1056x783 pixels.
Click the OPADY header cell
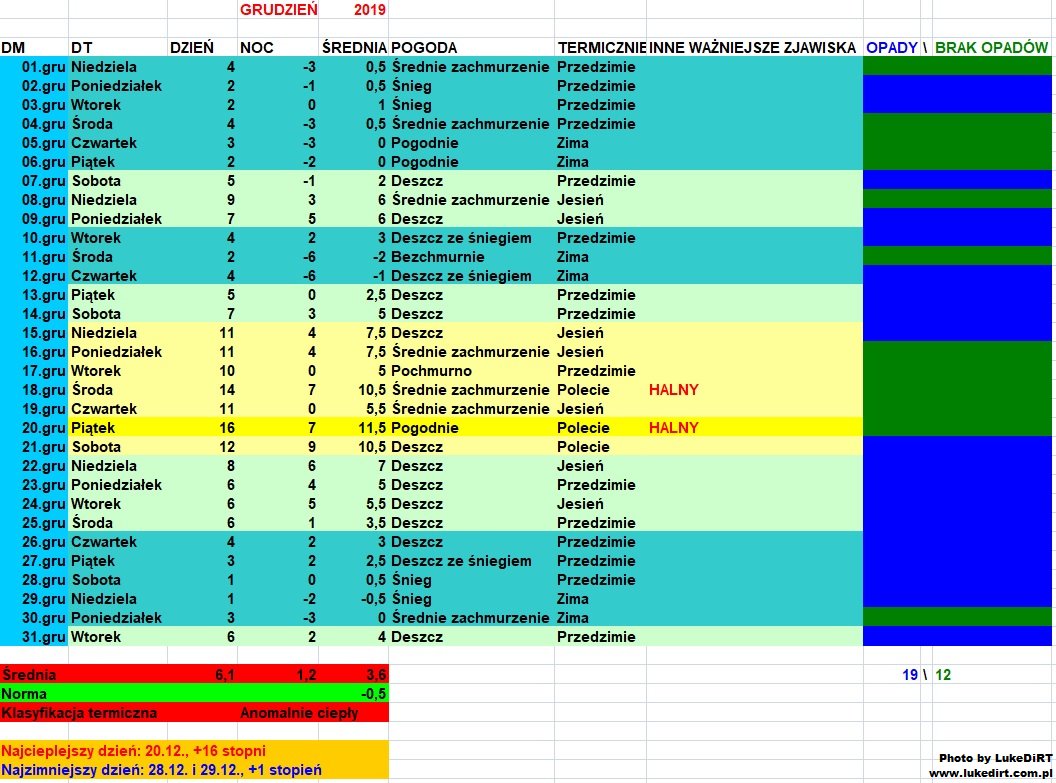pyautogui.click(x=892, y=48)
